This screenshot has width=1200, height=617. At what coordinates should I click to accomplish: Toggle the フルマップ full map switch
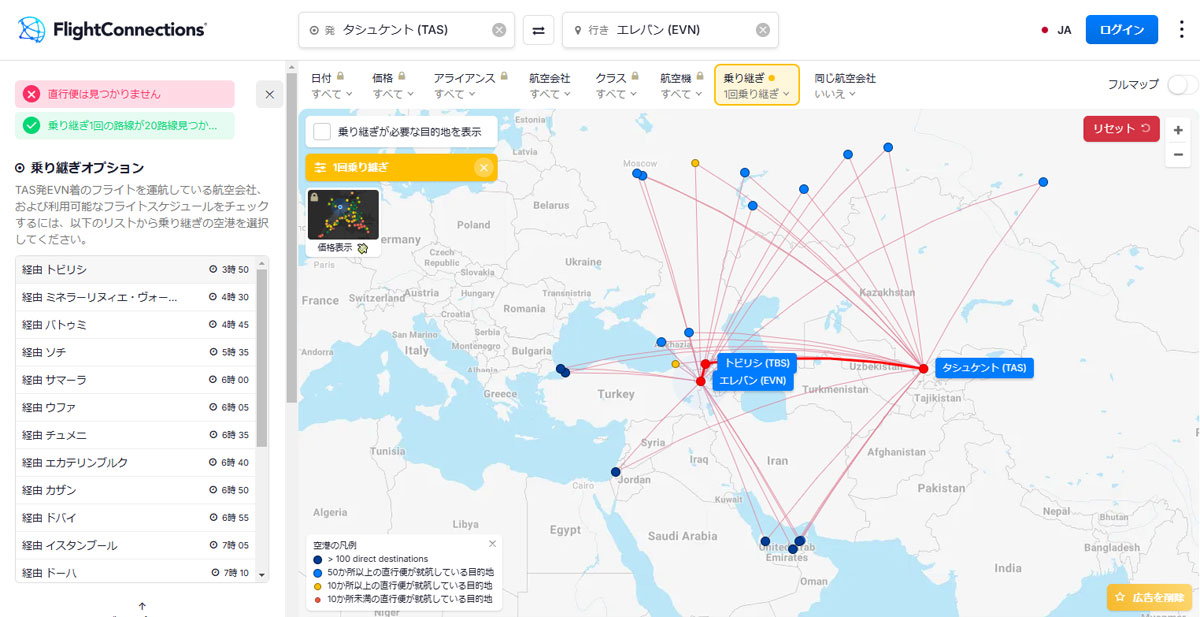pyautogui.click(x=1182, y=85)
